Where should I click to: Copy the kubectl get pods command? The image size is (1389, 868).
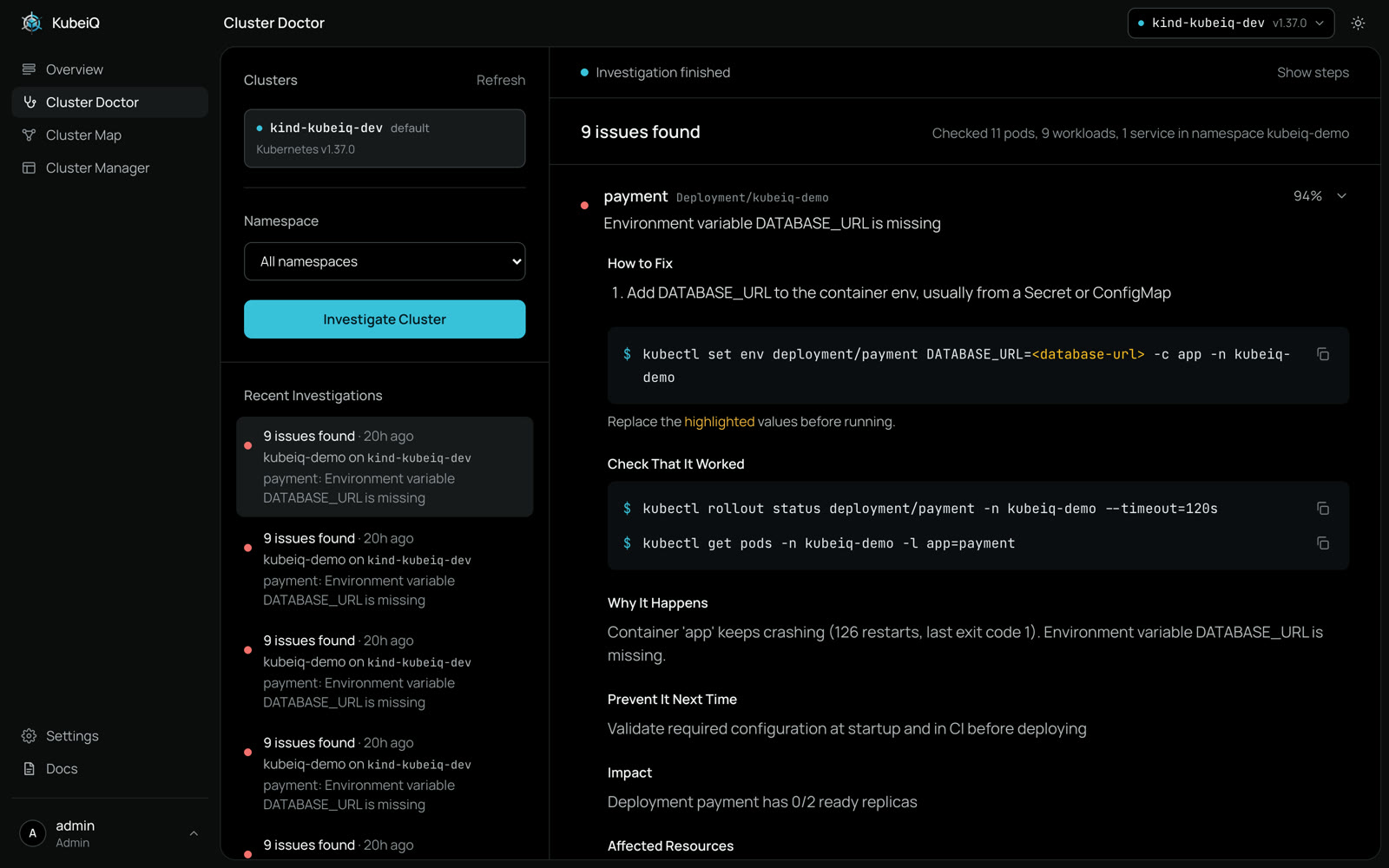tap(1322, 543)
